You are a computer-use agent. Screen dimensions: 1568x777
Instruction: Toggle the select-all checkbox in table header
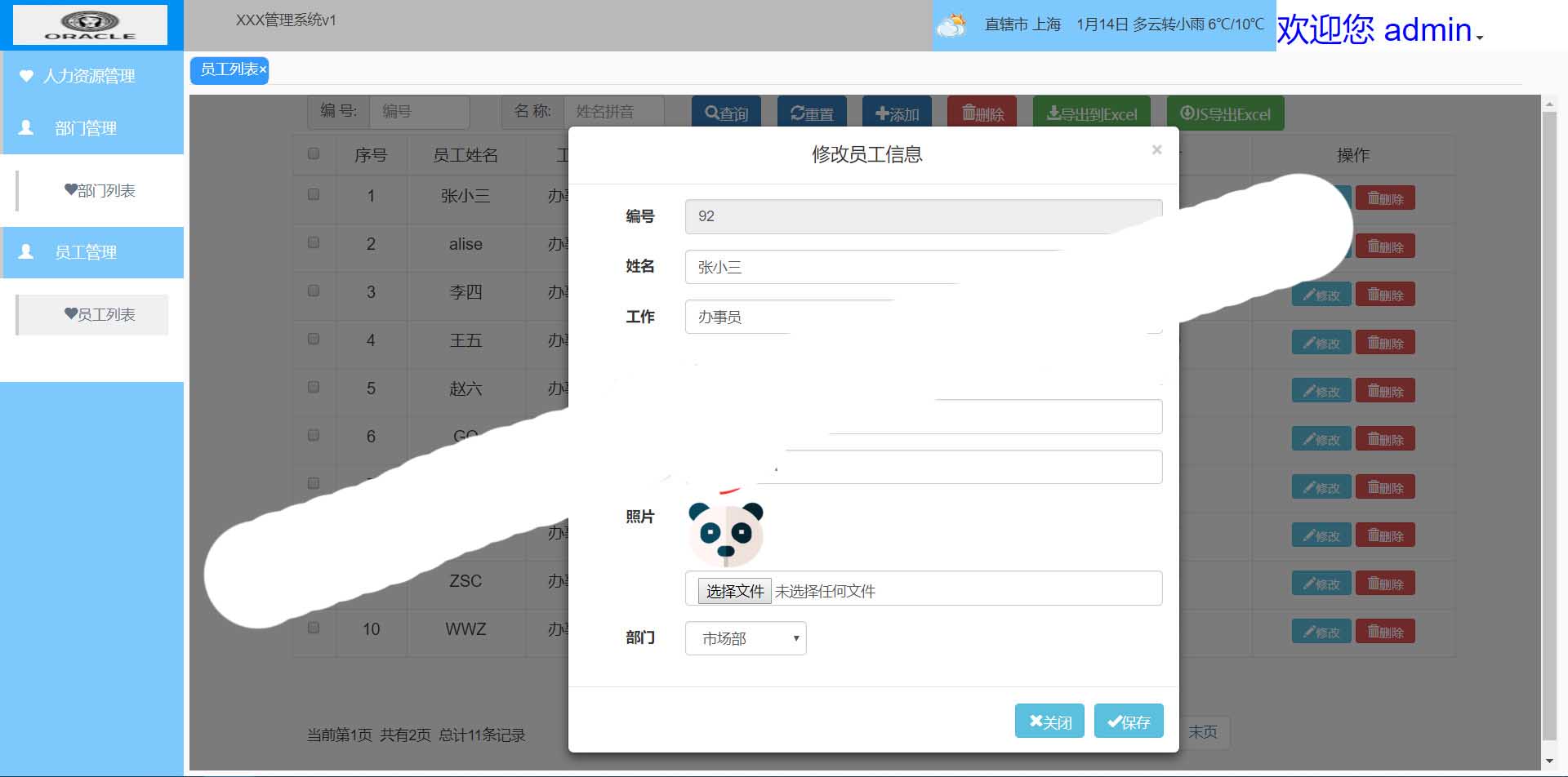[x=314, y=153]
